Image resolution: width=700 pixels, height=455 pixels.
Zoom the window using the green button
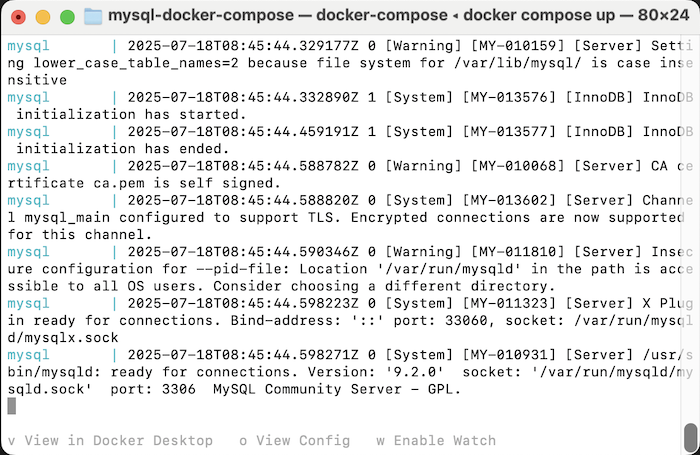(x=67, y=17)
